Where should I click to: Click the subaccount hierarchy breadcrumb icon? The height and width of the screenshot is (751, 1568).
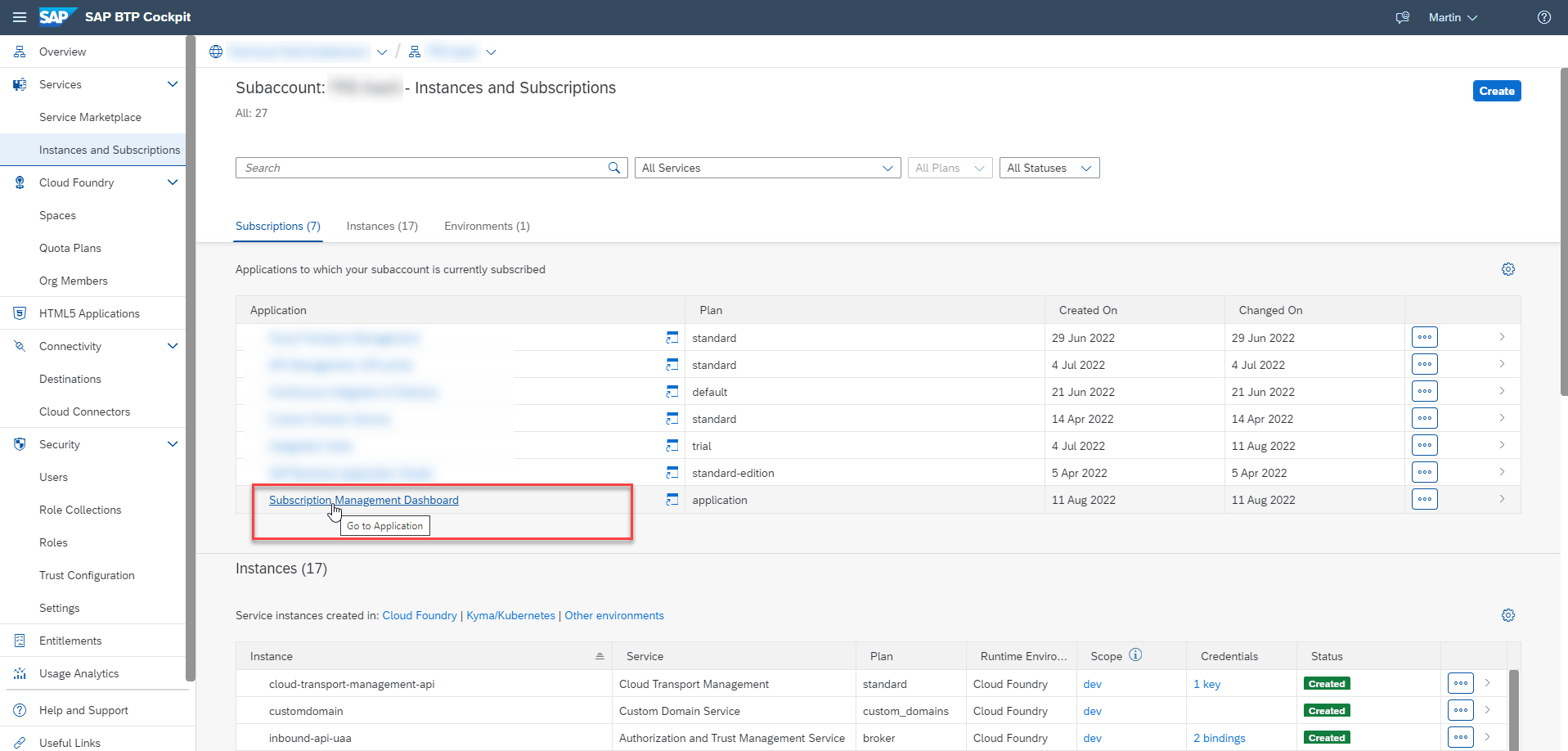(415, 52)
